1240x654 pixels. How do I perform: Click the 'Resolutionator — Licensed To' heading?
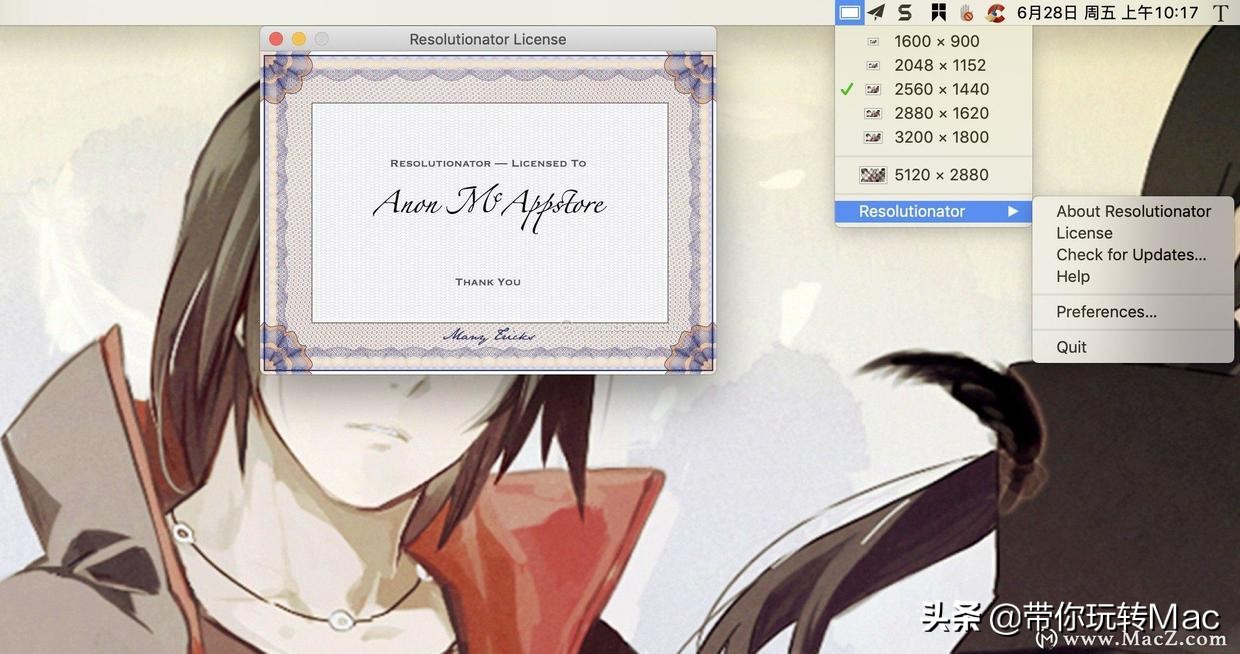pos(488,163)
